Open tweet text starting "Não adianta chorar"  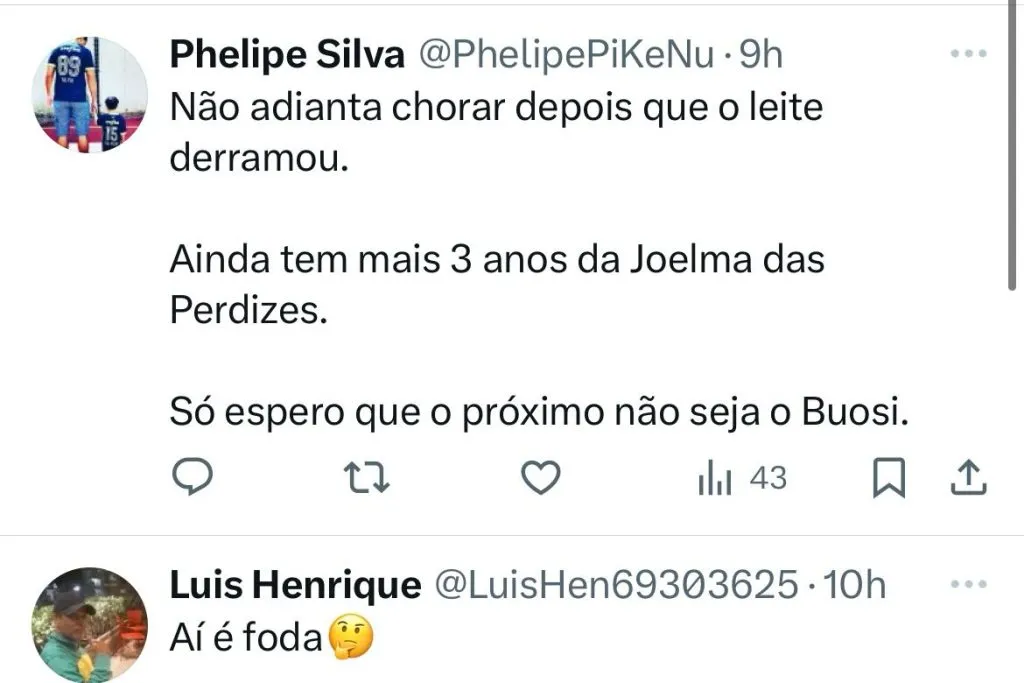click(495, 108)
